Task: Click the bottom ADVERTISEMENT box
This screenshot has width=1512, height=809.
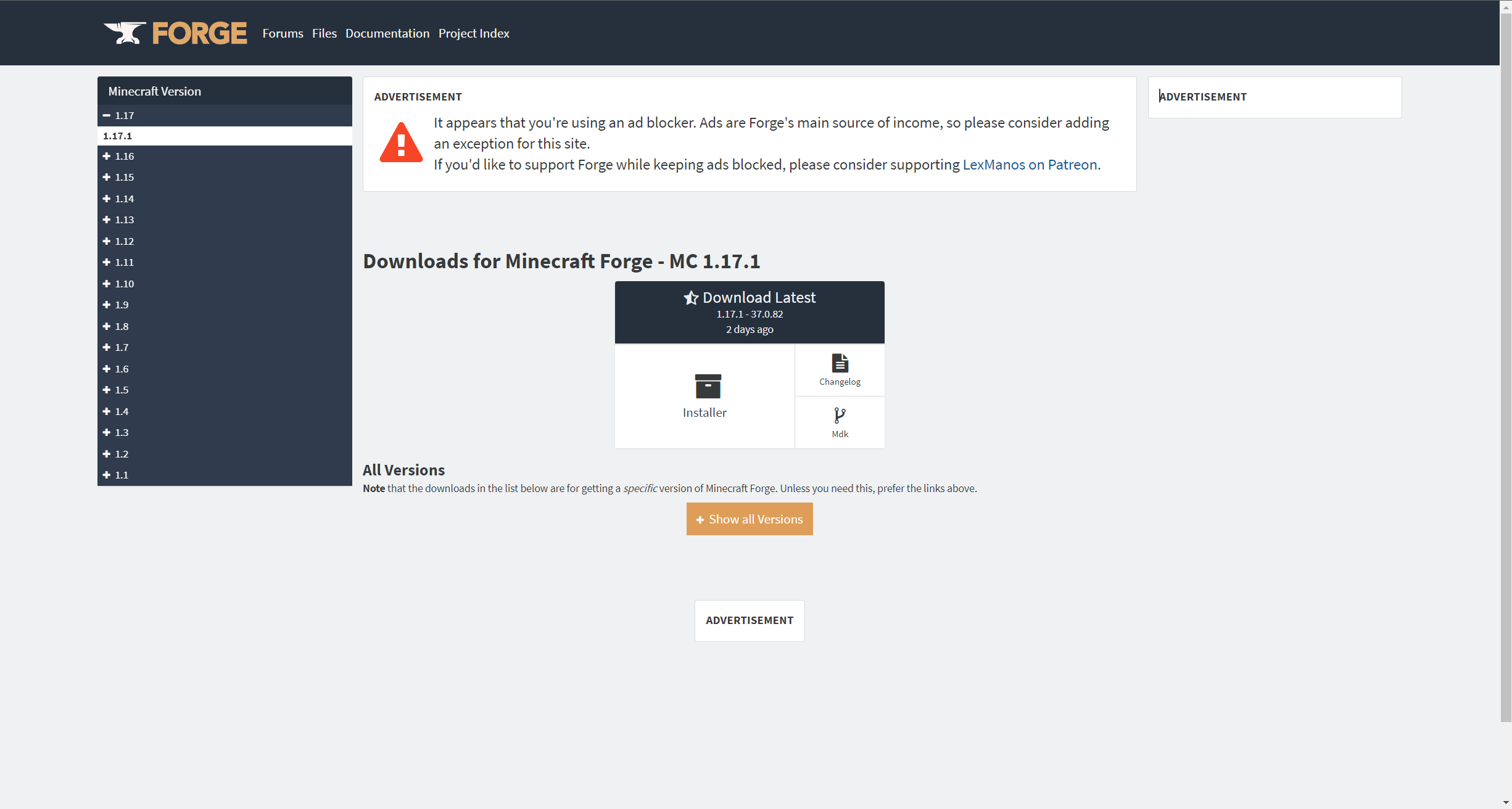Action: (x=750, y=620)
